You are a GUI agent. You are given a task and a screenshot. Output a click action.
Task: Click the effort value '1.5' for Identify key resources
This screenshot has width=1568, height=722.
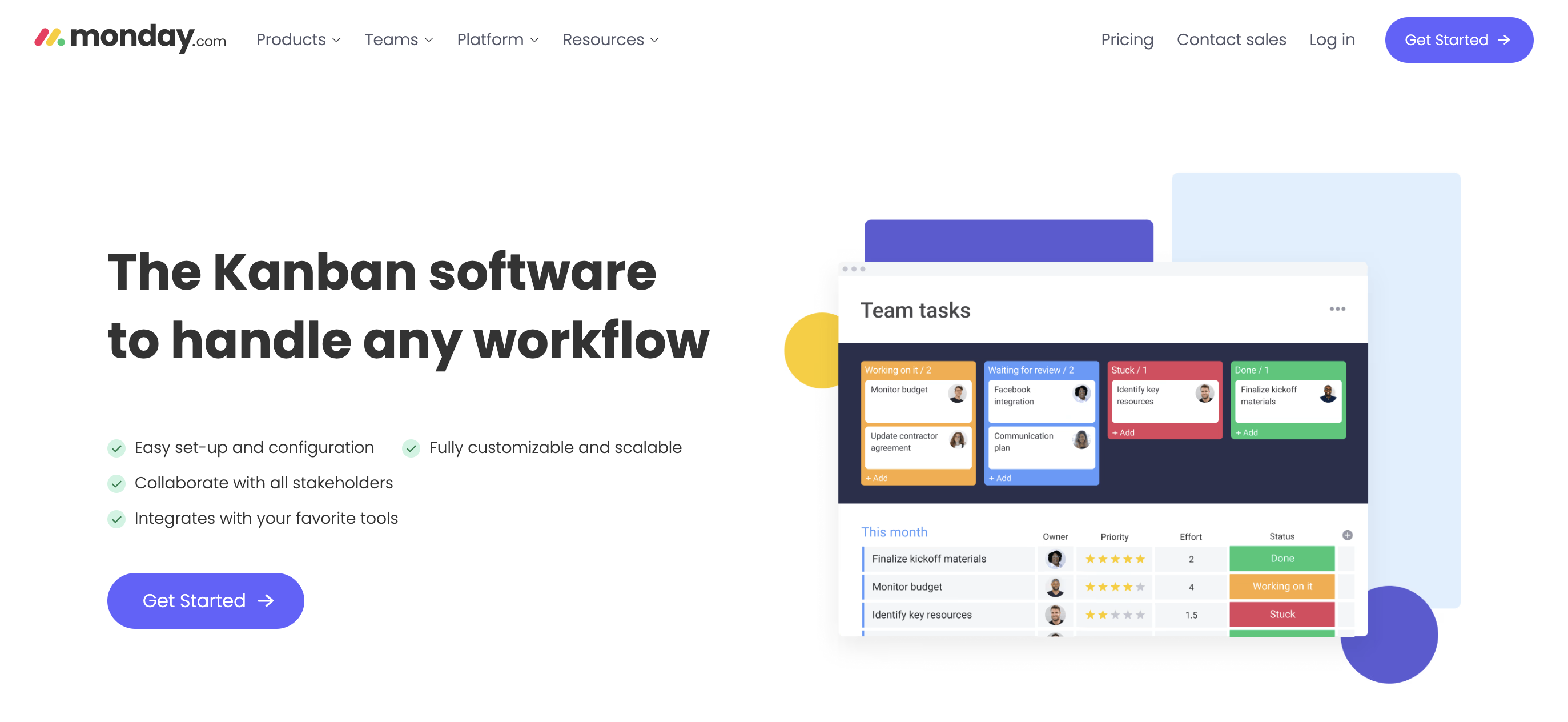tap(1191, 613)
